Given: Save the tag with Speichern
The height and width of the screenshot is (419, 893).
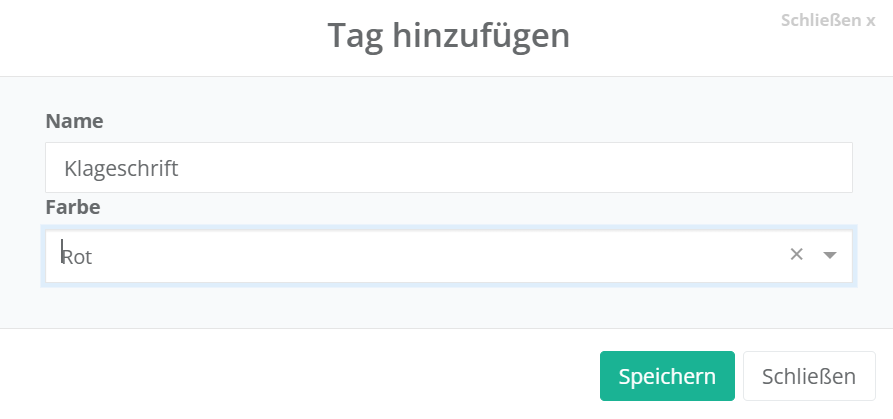Looking at the screenshot, I should point(667,376).
